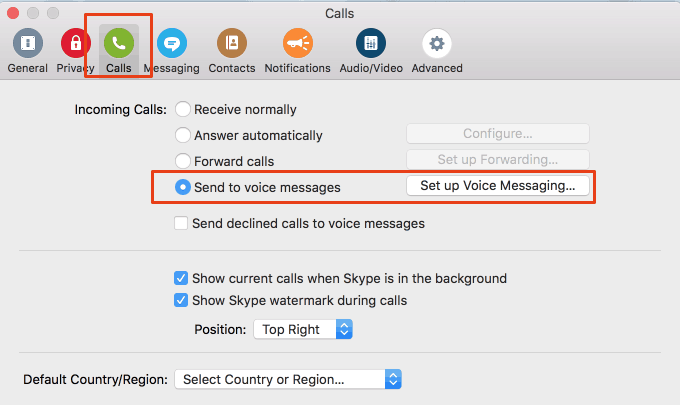Click the Position label text
The height and width of the screenshot is (405, 680).
220,330
